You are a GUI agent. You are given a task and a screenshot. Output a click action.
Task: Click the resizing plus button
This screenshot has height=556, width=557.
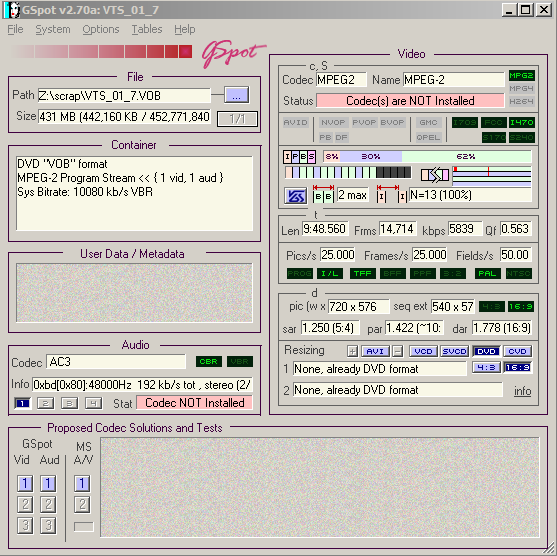click(x=352, y=351)
